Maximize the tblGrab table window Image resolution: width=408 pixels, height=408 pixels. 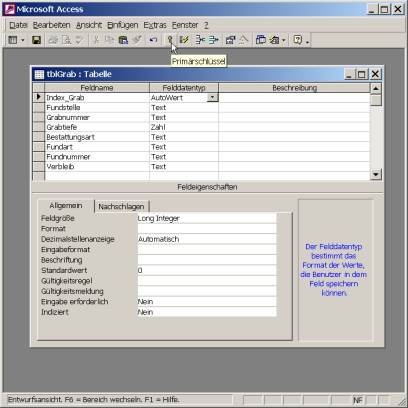(362, 74)
